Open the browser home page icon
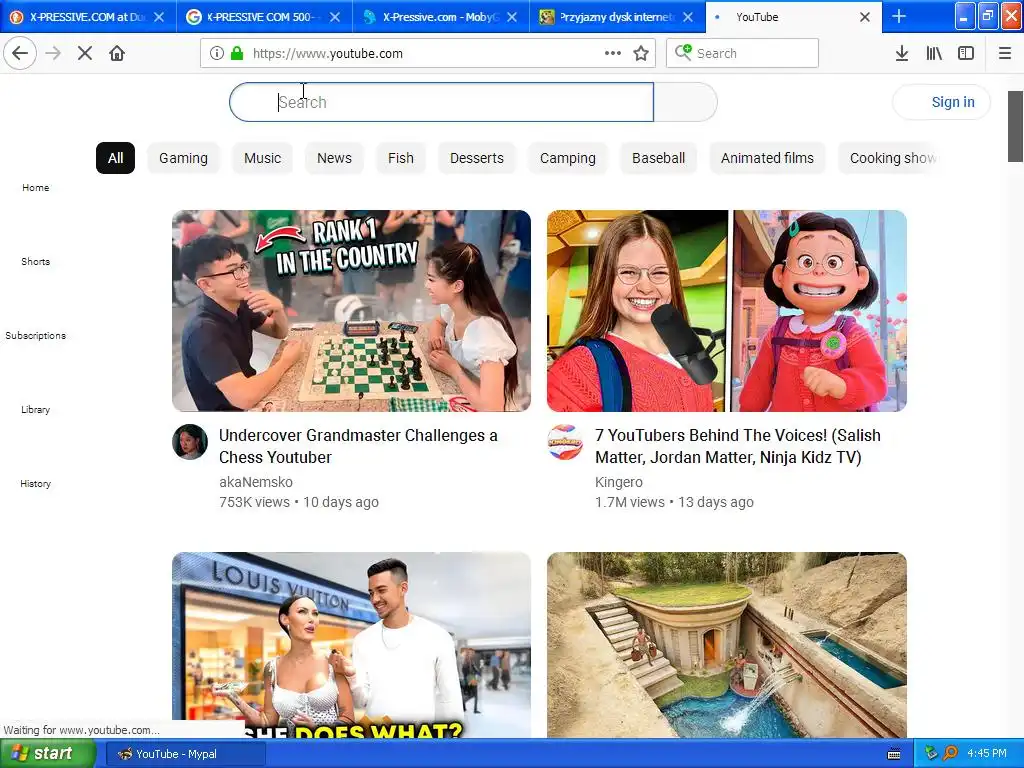Image resolution: width=1024 pixels, height=768 pixels. [x=117, y=53]
